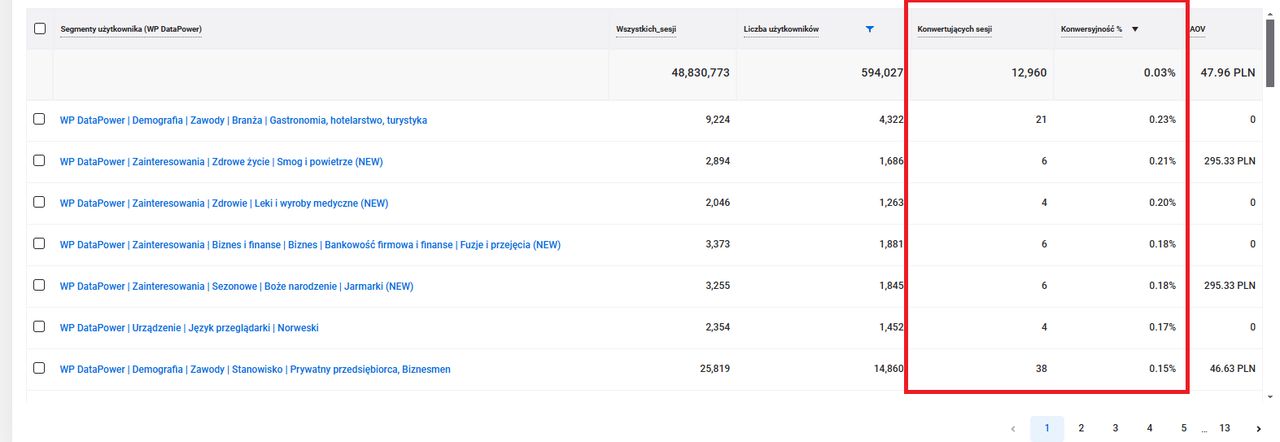Click the users value 4,322
Image resolution: width=1280 pixels, height=442 pixels.
tap(891, 120)
